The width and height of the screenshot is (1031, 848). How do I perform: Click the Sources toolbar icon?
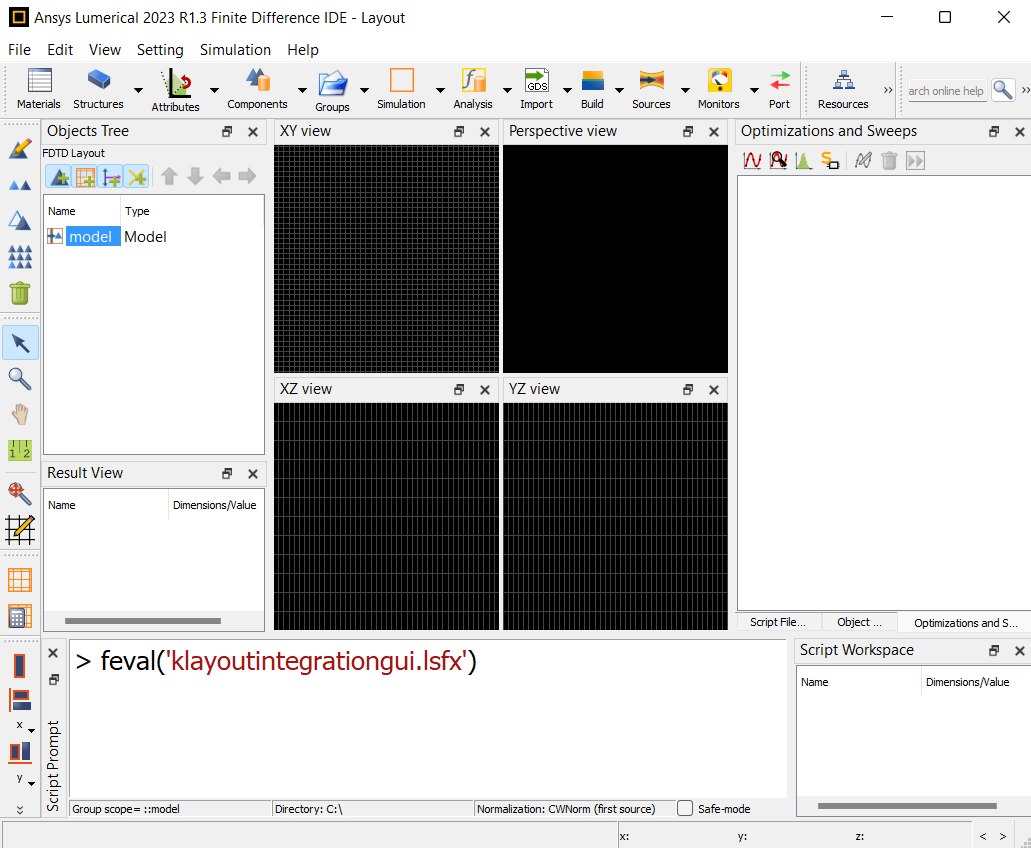coord(651,88)
